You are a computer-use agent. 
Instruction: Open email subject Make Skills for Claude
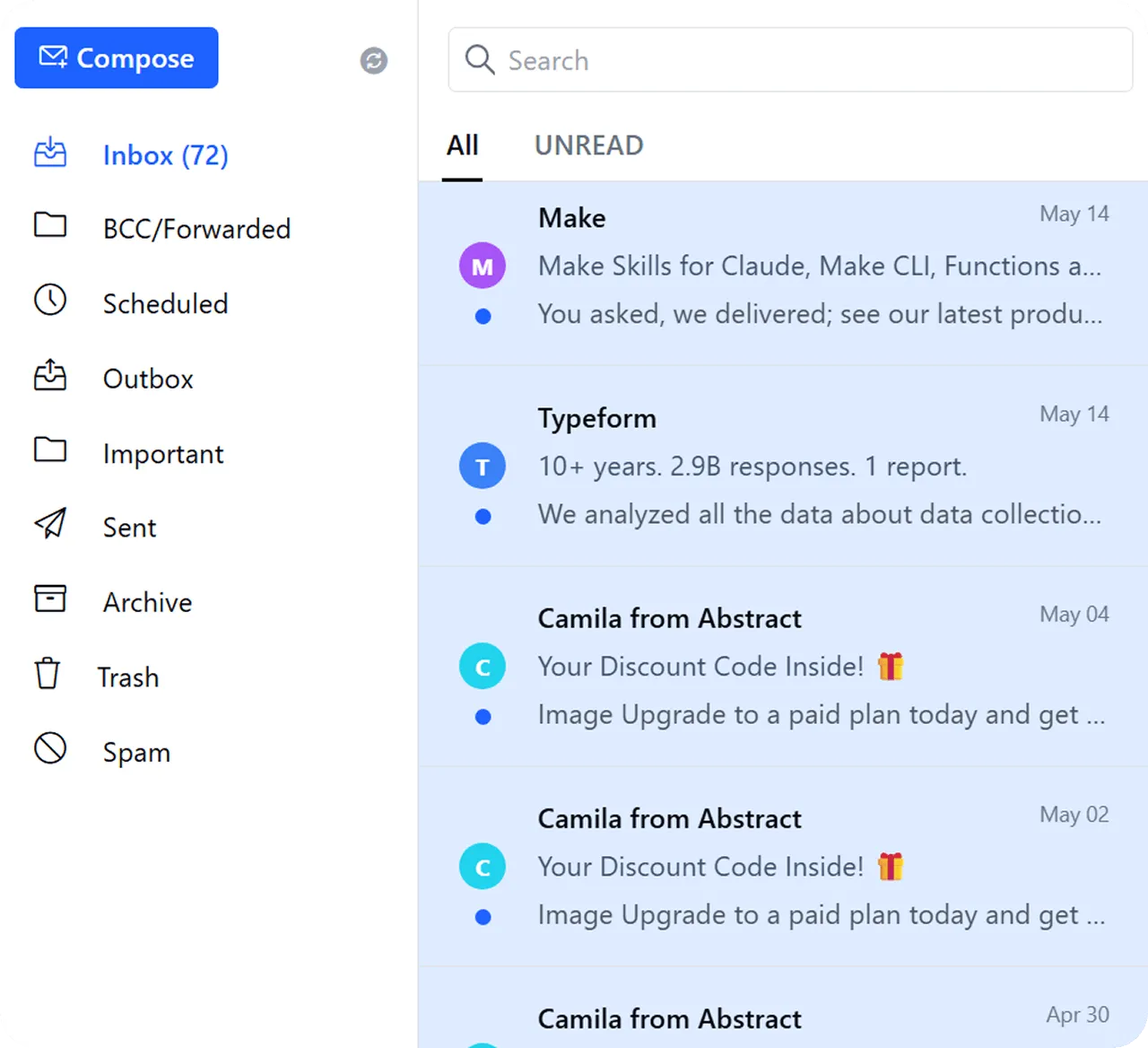[820, 266]
